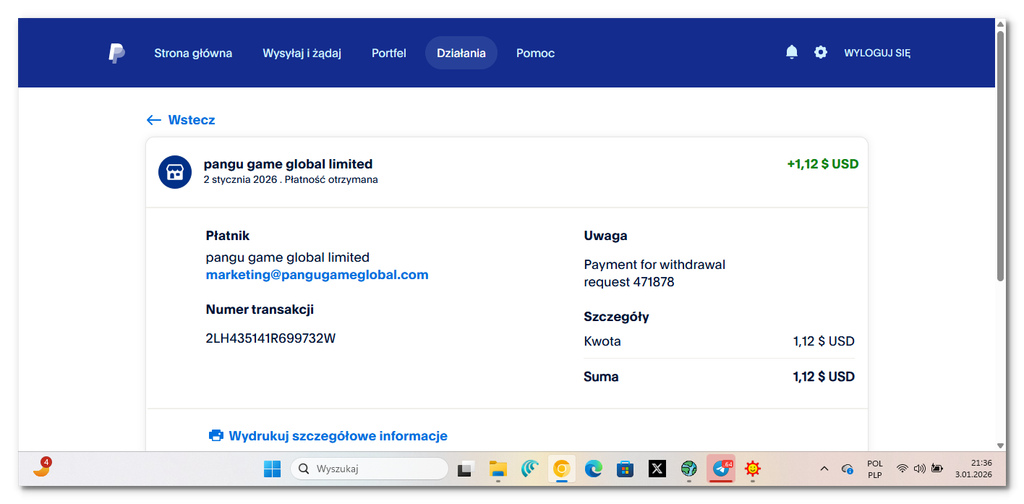Open File Explorer from the taskbar
The height and width of the screenshot is (504, 1024).
click(x=498, y=469)
